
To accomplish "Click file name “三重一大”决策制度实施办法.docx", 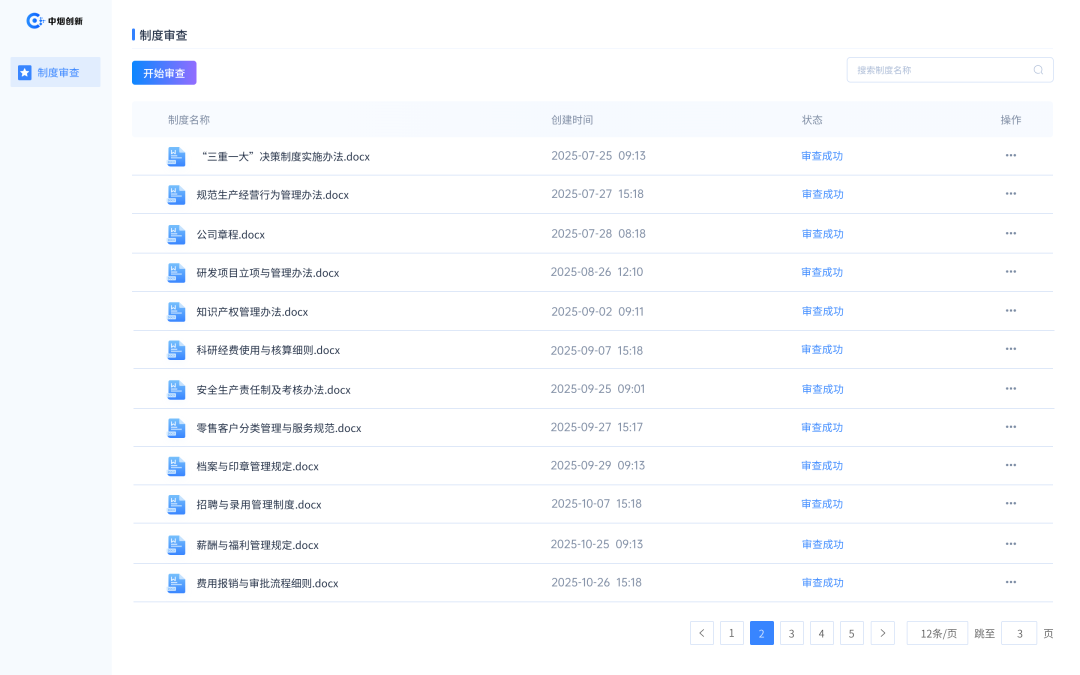I will point(284,157).
